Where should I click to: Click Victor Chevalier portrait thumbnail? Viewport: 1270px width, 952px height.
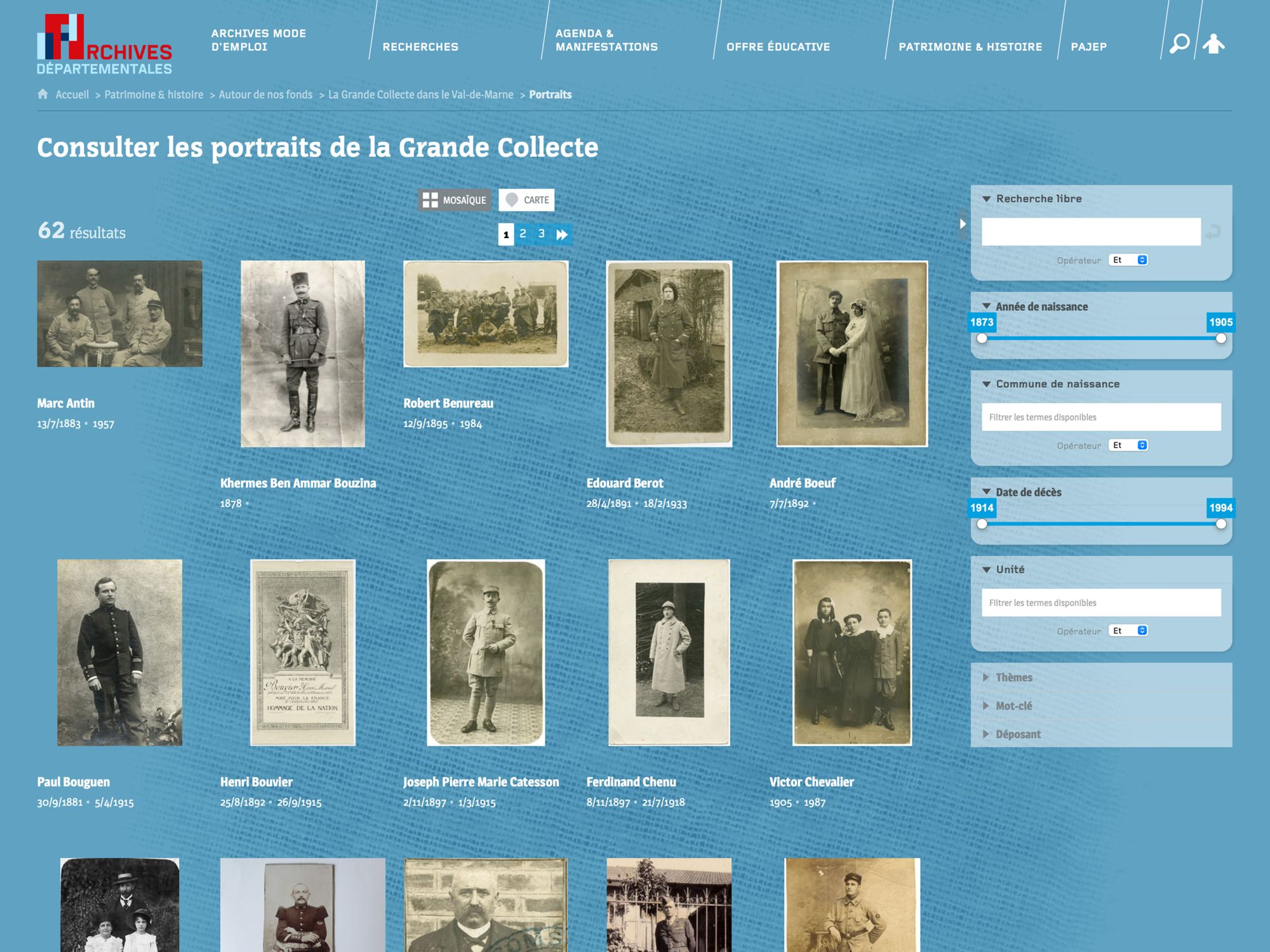852,652
